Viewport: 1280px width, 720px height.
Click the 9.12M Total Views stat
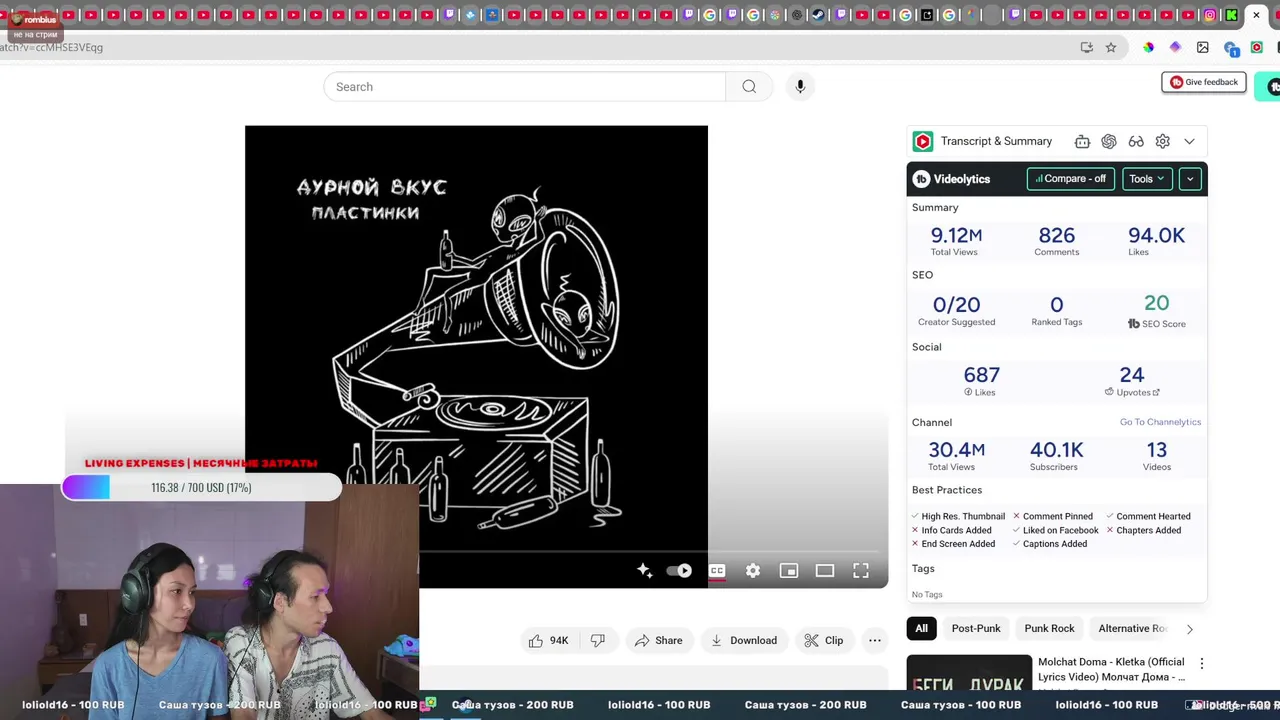[x=955, y=240]
